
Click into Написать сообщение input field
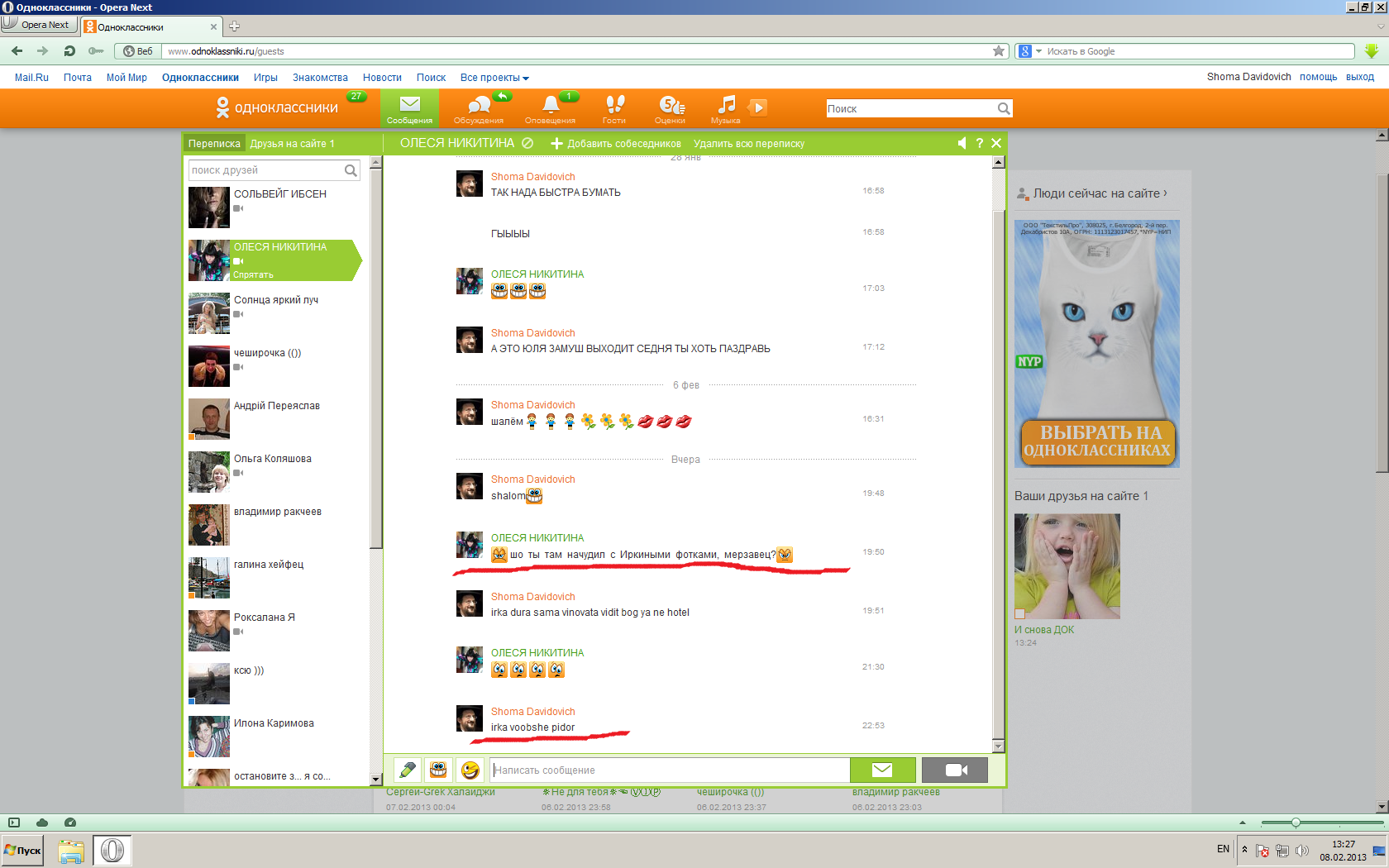pos(669,770)
